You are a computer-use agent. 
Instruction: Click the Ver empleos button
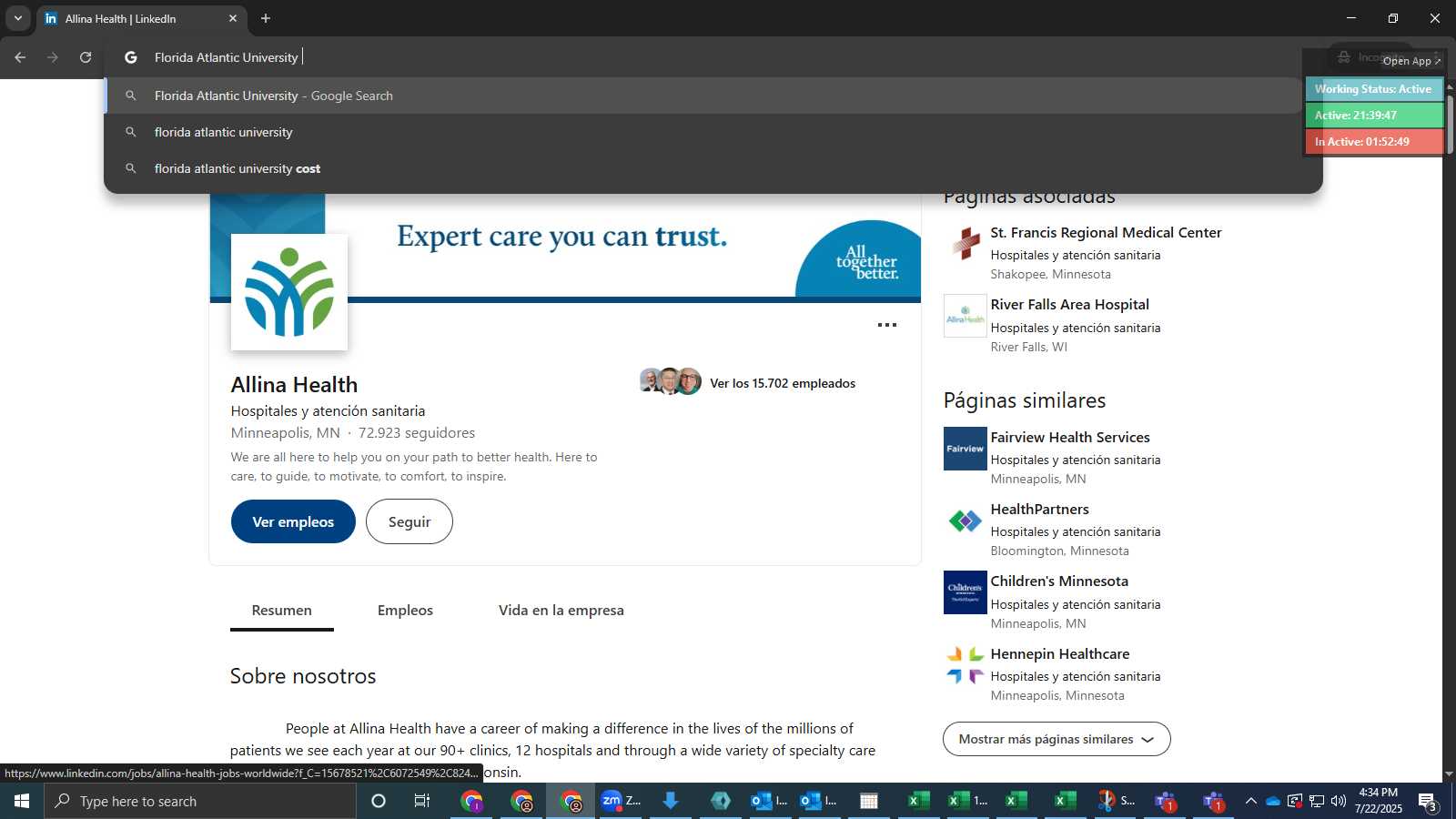[293, 521]
